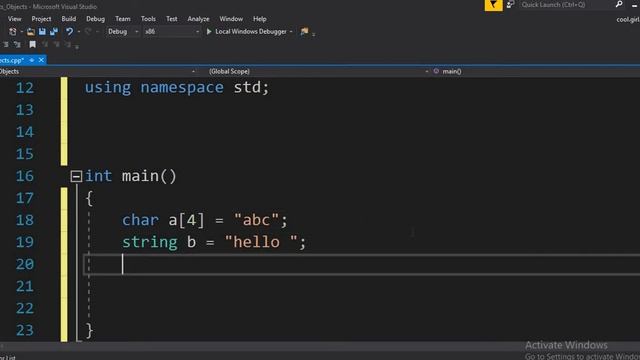This screenshot has width=640, height=360.
Task: Collapse the main() function outline box
Action: click(76, 176)
